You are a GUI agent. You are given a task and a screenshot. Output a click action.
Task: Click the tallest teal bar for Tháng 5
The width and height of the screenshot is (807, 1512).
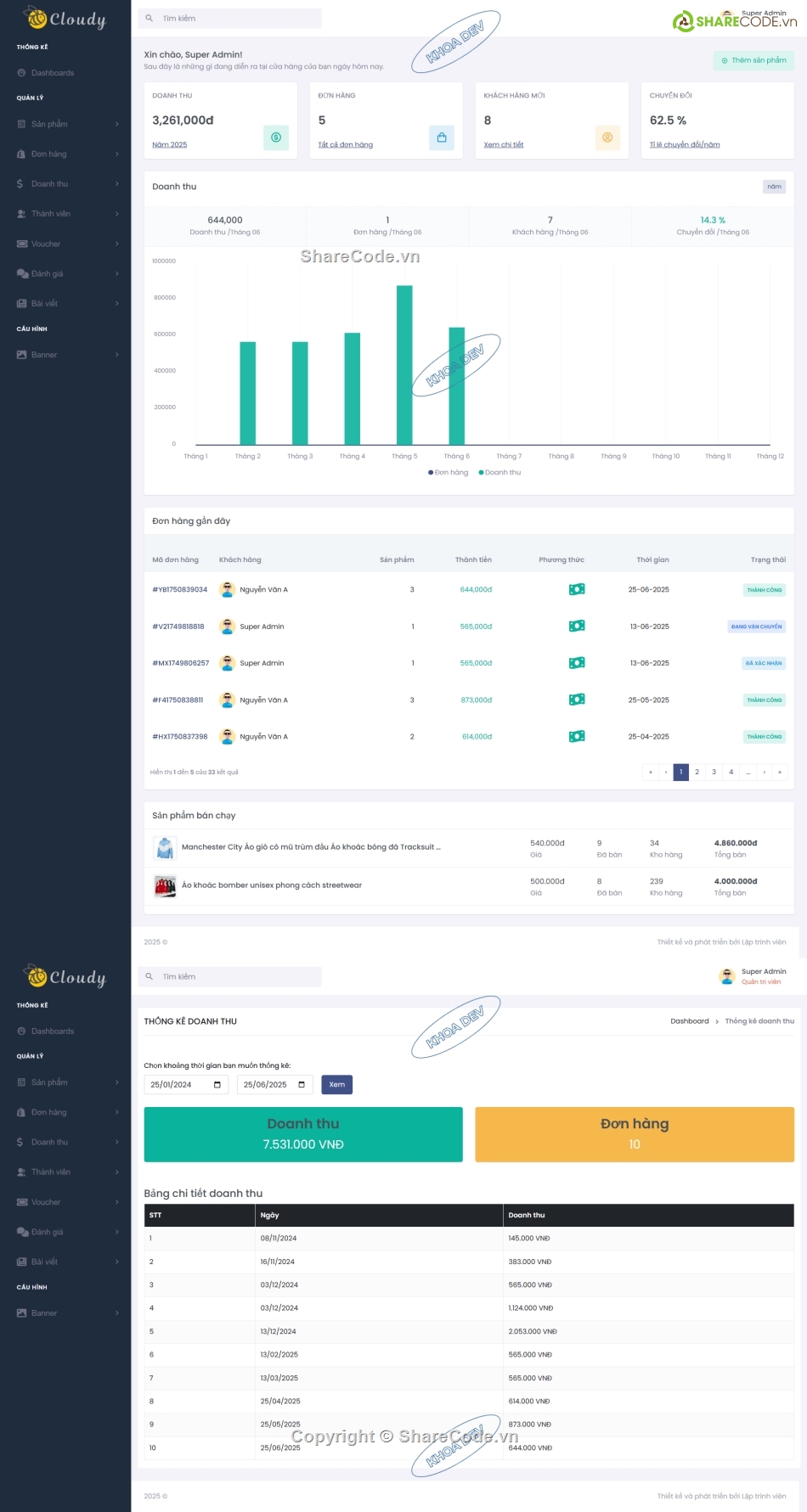tap(404, 365)
